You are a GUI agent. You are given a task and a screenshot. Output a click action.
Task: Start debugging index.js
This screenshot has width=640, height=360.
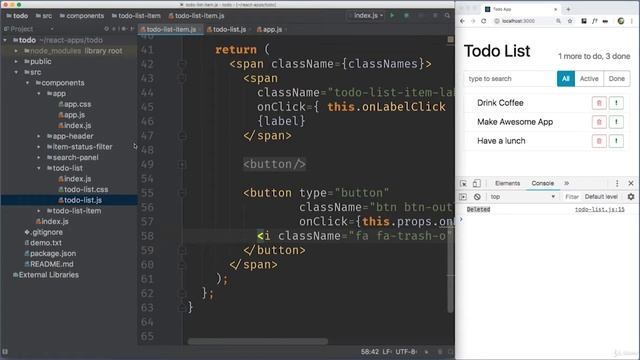[406, 16]
